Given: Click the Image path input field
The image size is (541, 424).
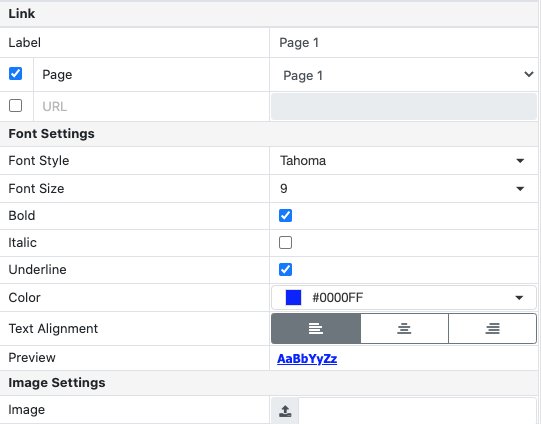Looking at the screenshot, I should [x=417, y=411].
